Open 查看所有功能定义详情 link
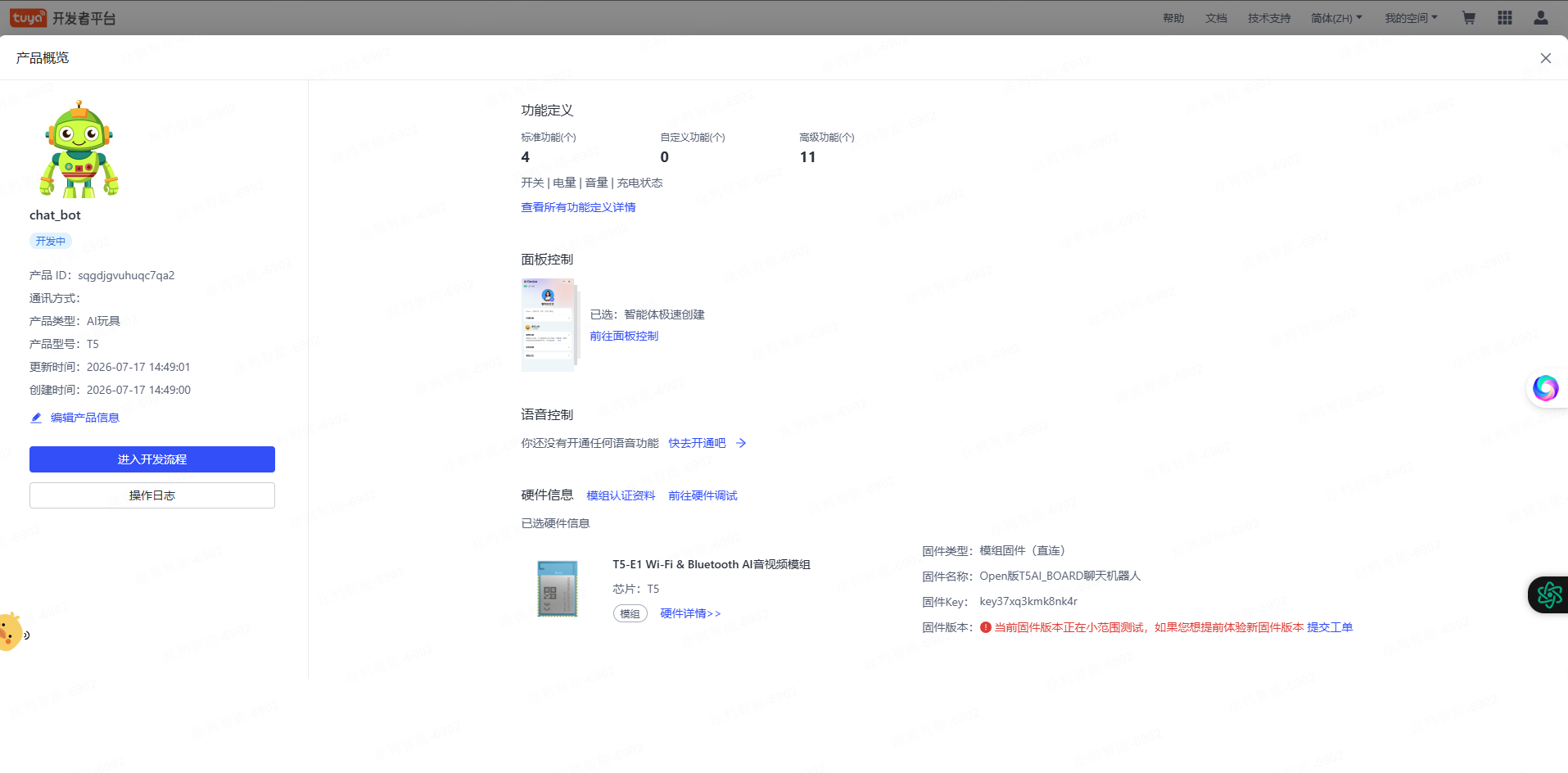 (x=578, y=207)
